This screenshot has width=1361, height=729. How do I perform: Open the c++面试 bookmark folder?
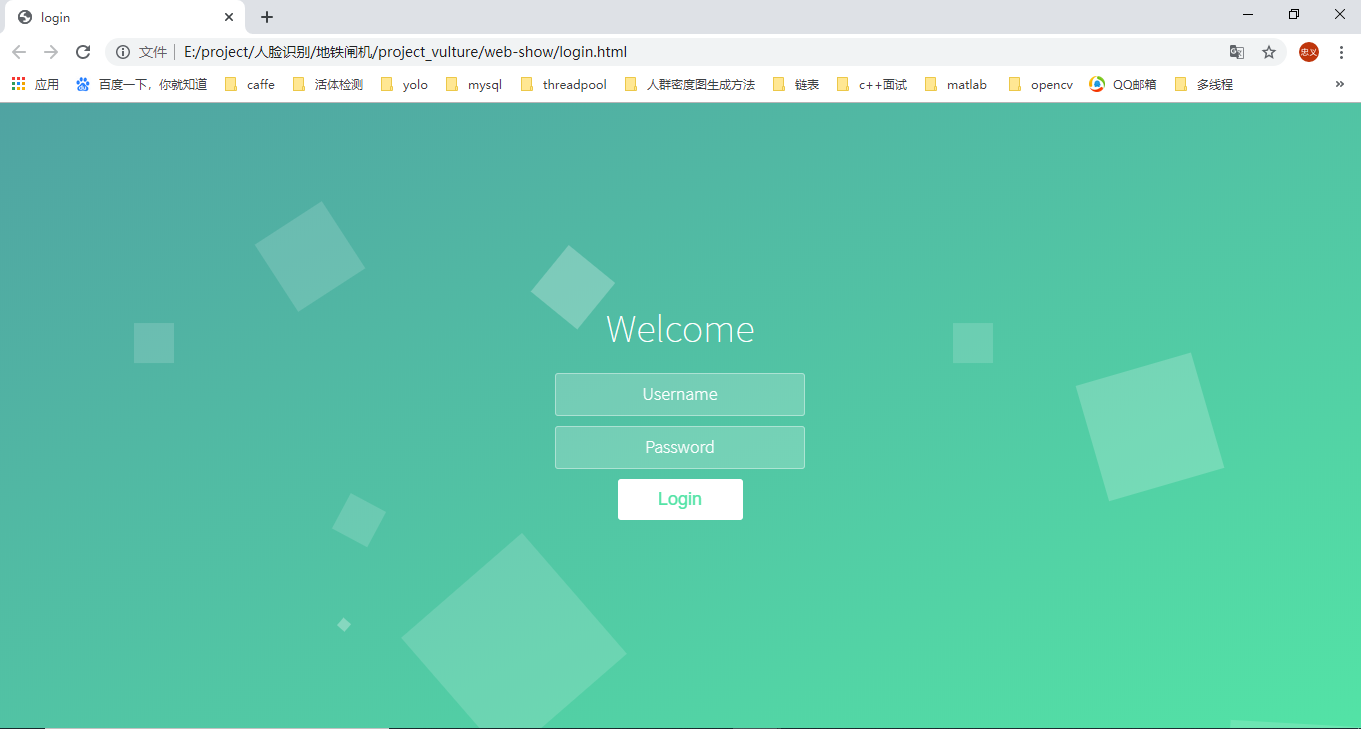coord(872,85)
